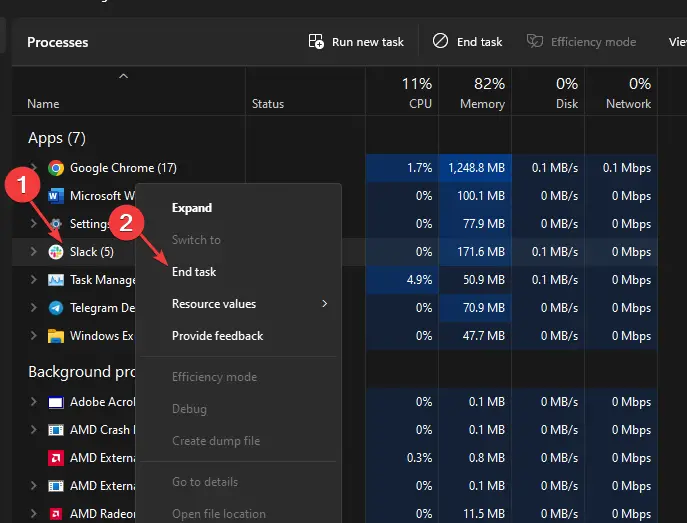Image resolution: width=687 pixels, height=523 pixels.
Task: Click the Microsoft Word icon
Action: pos(56,196)
